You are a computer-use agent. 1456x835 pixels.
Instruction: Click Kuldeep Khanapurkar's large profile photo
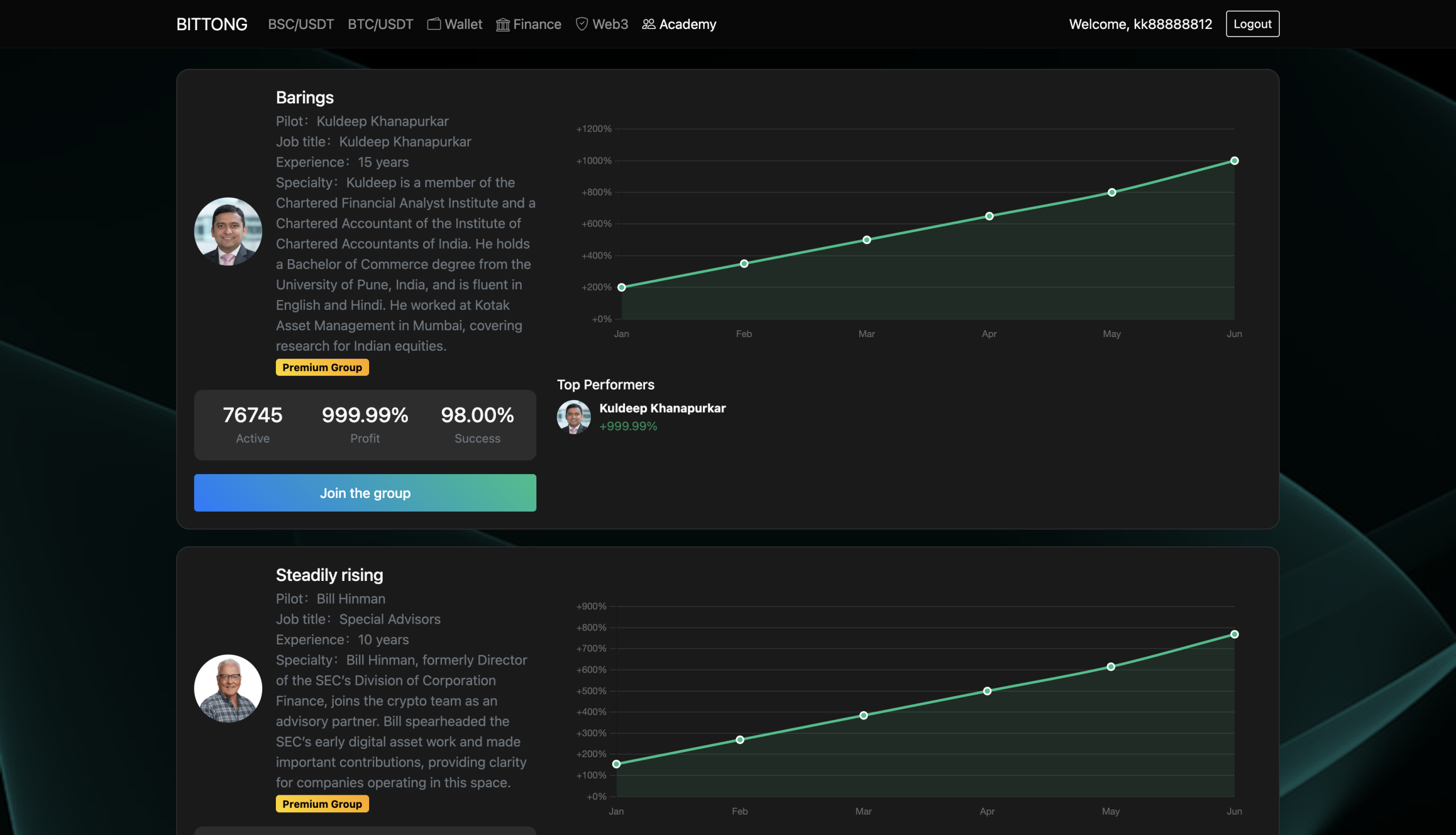[x=227, y=232]
